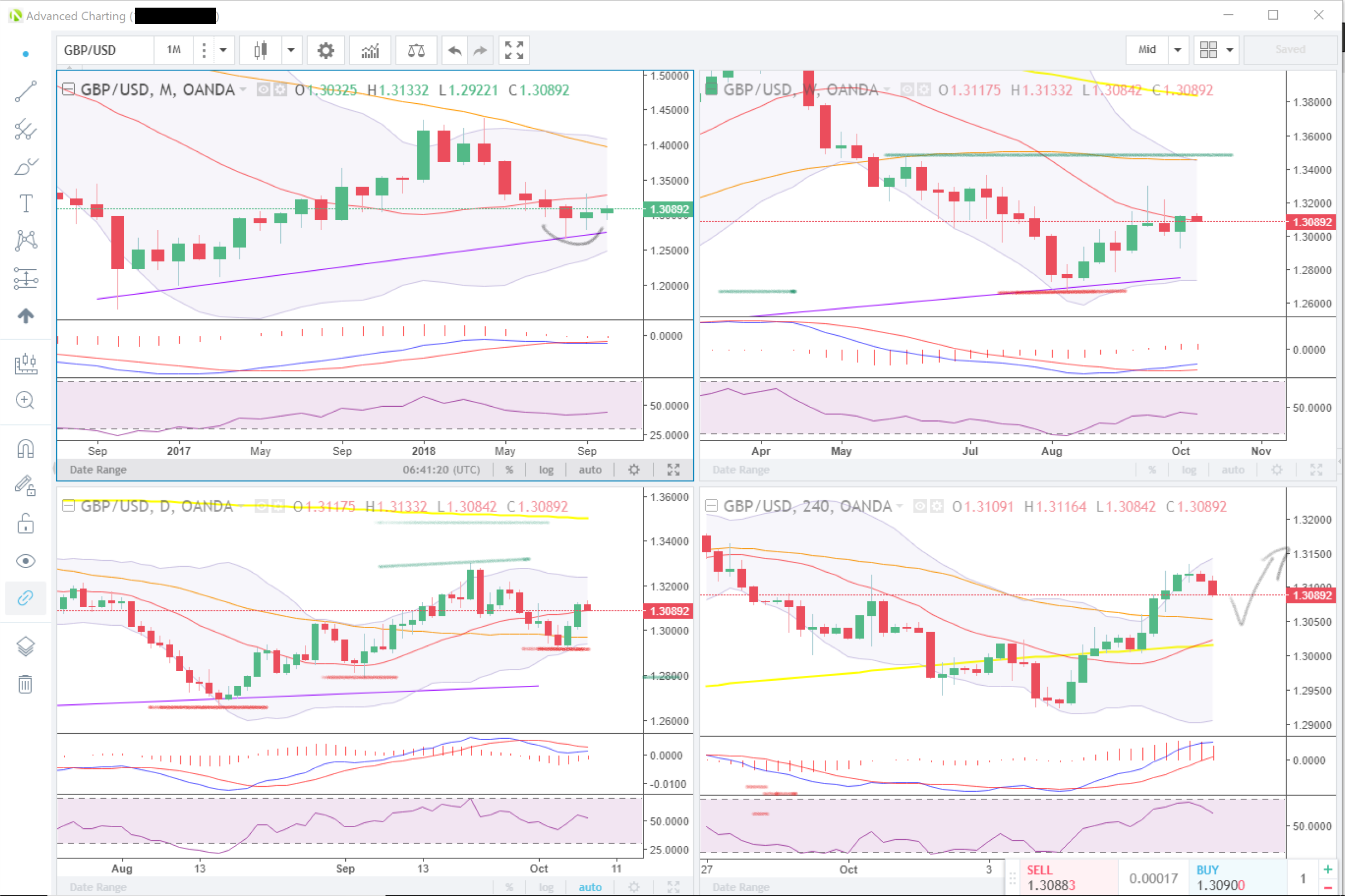The image size is (1345, 896).
Task: Select the magnet mode tool
Action: (25, 449)
